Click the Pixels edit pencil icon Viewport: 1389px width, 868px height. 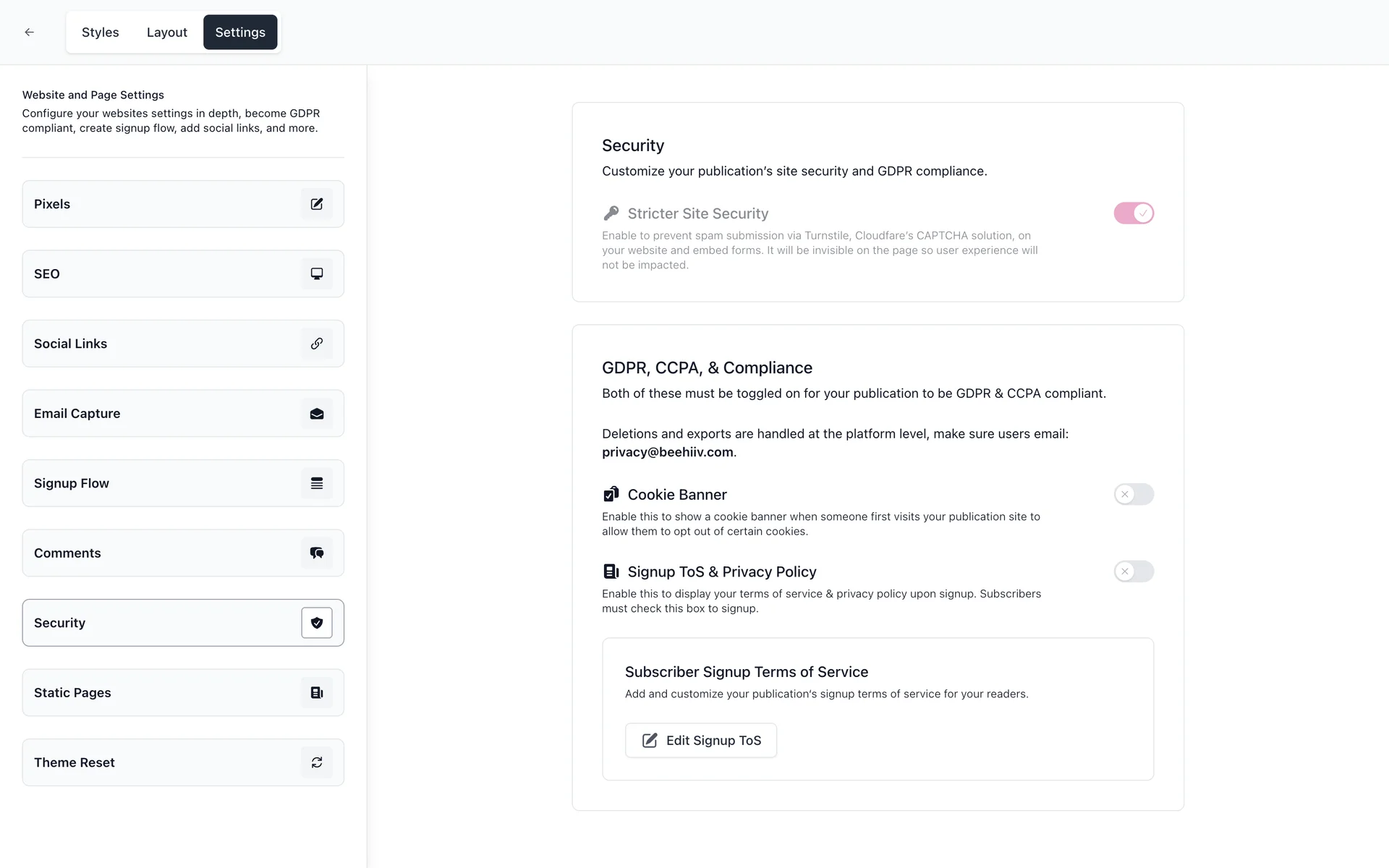317,204
